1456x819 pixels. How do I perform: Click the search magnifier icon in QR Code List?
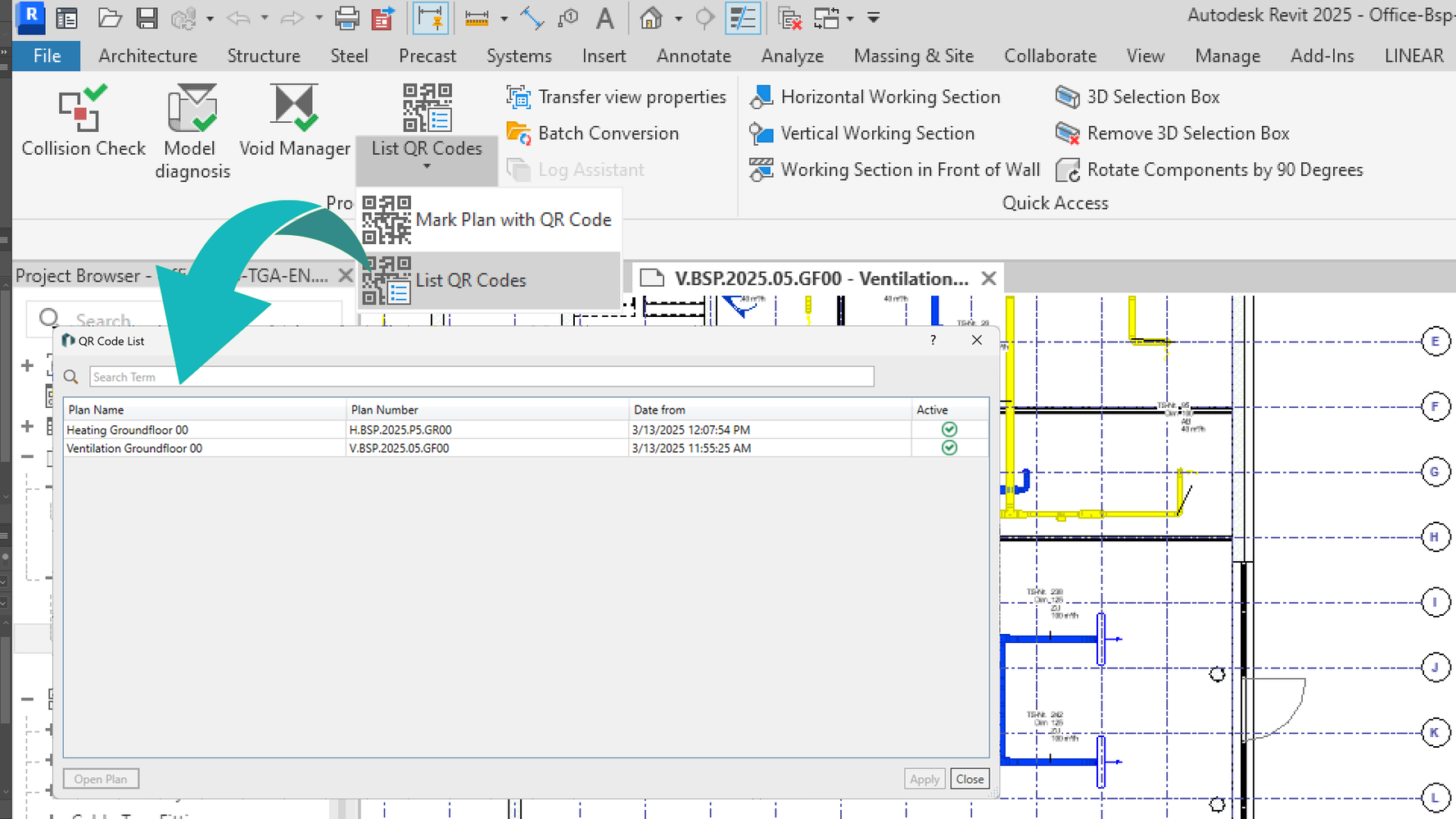(71, 377)
